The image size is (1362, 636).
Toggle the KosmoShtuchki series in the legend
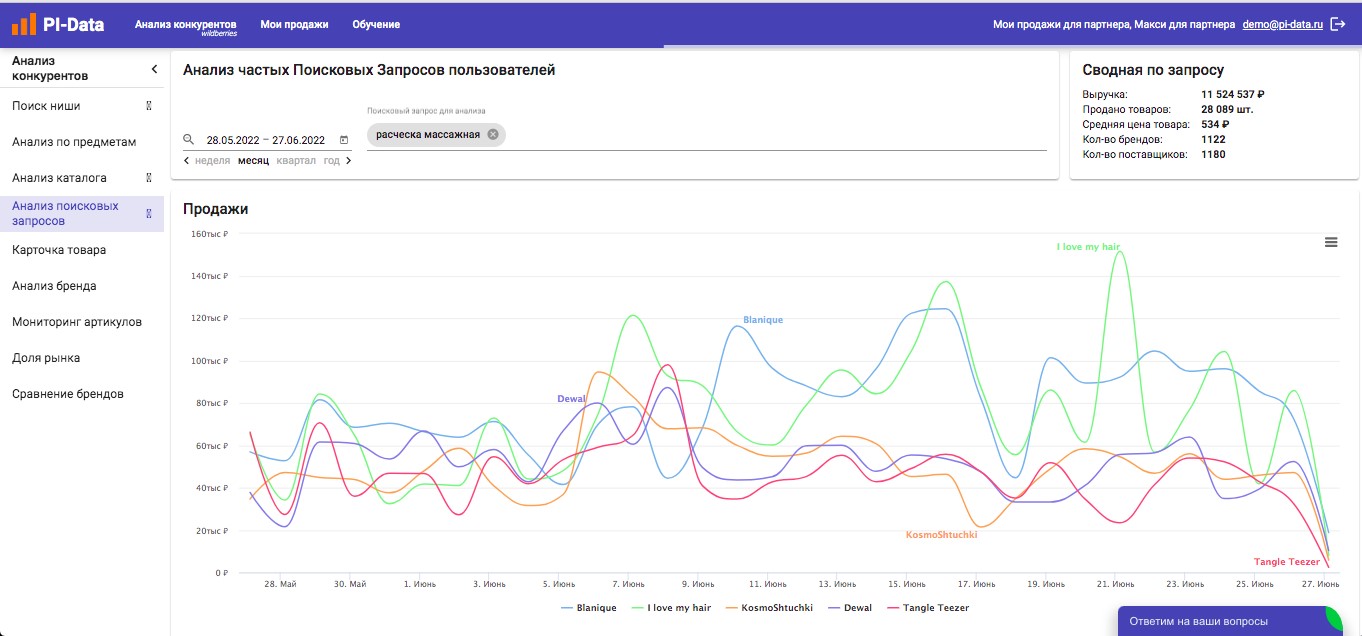pyautogui.click(x=769, y=607)
